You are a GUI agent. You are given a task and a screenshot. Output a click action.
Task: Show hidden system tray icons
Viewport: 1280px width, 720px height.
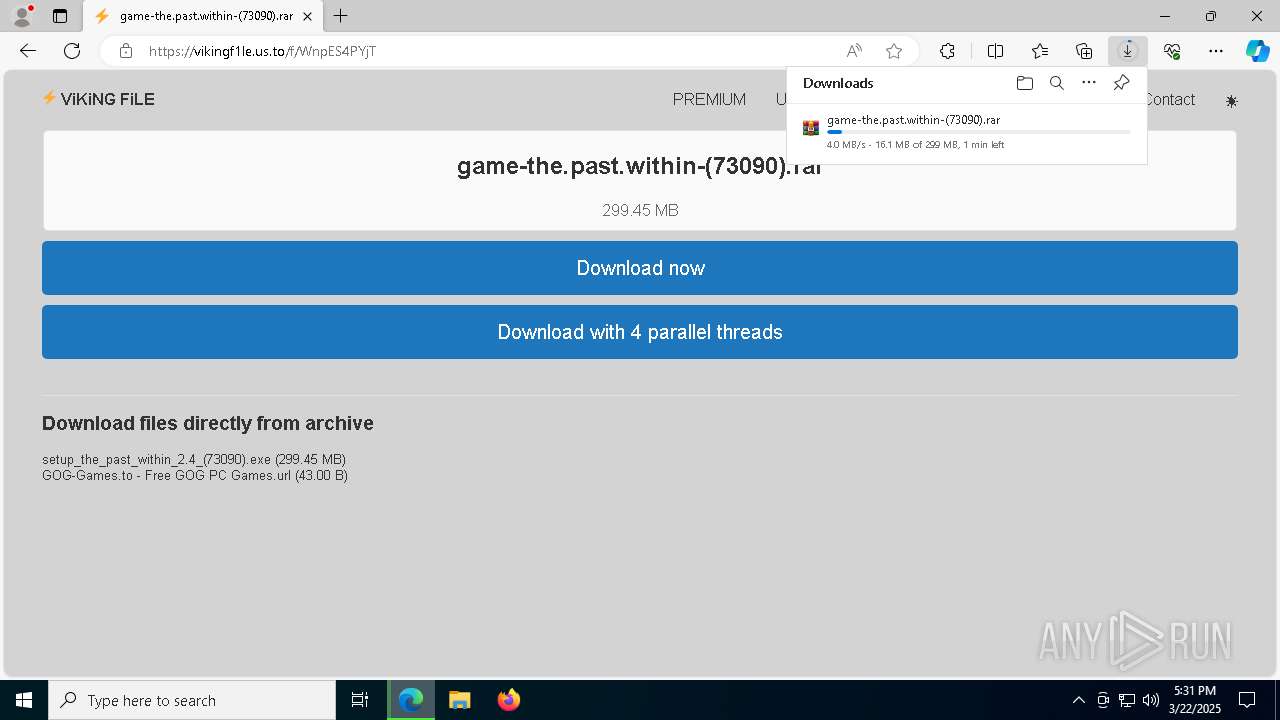pos(1078,700)
